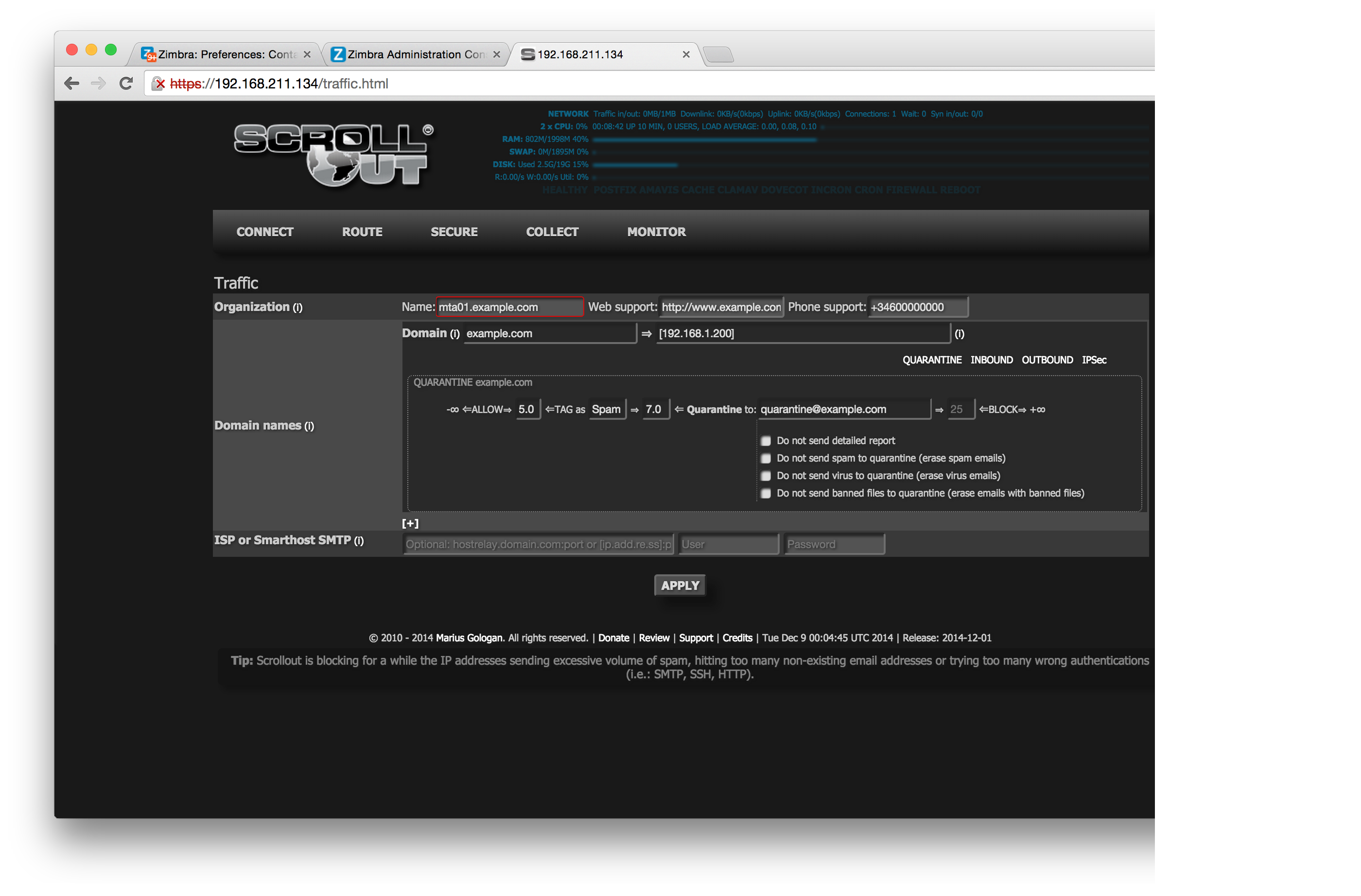
Task: Click the insecure SSL warning icon in address bar
Action: coord(158,84)
